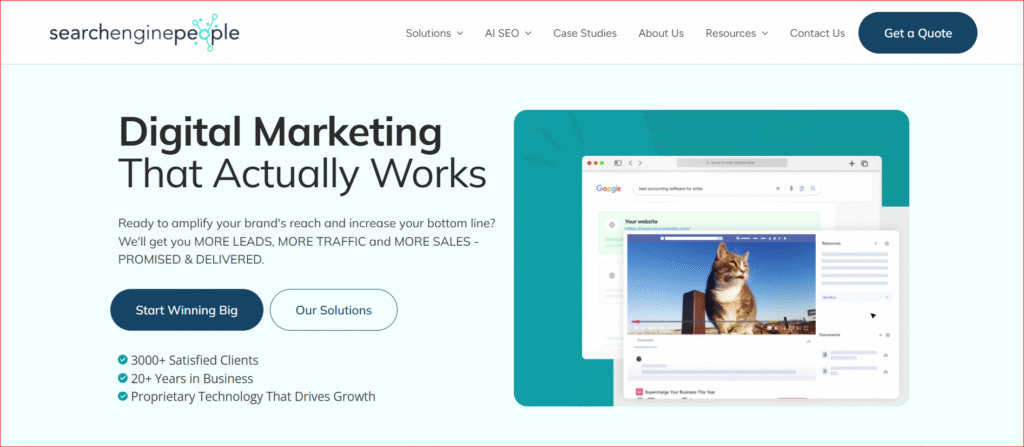Expand the Solutions dropdown menu
Viewport: 1024px width, 447px height.
tap(434, 33)
